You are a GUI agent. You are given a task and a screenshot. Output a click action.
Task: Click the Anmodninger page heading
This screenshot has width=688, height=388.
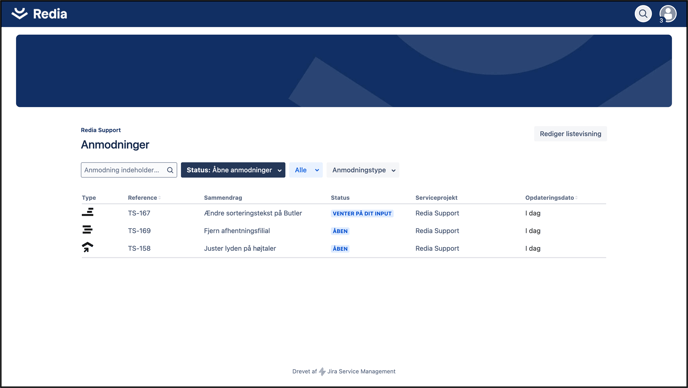click(115, 144)
